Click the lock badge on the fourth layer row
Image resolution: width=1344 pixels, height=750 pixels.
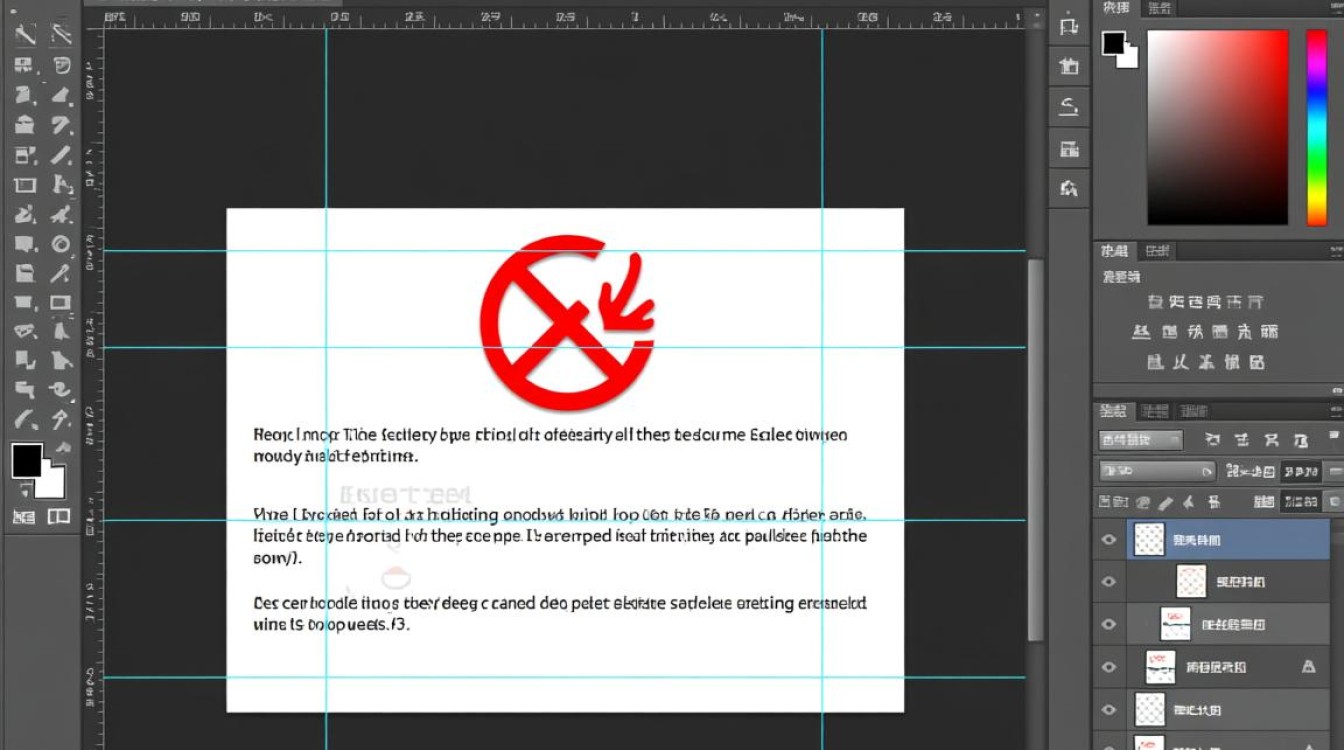[1309, 666]
